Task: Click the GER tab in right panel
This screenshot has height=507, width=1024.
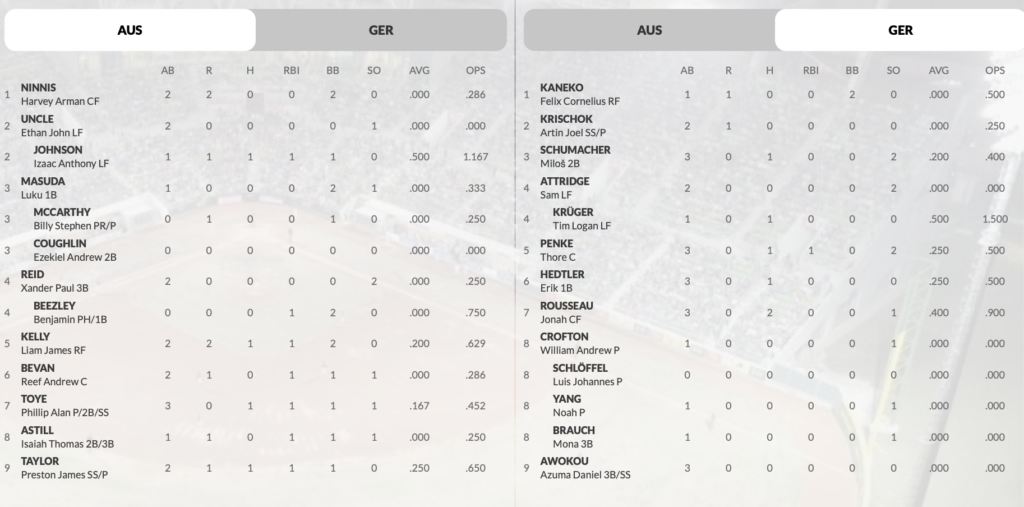Action: click(x=900, y=30)
